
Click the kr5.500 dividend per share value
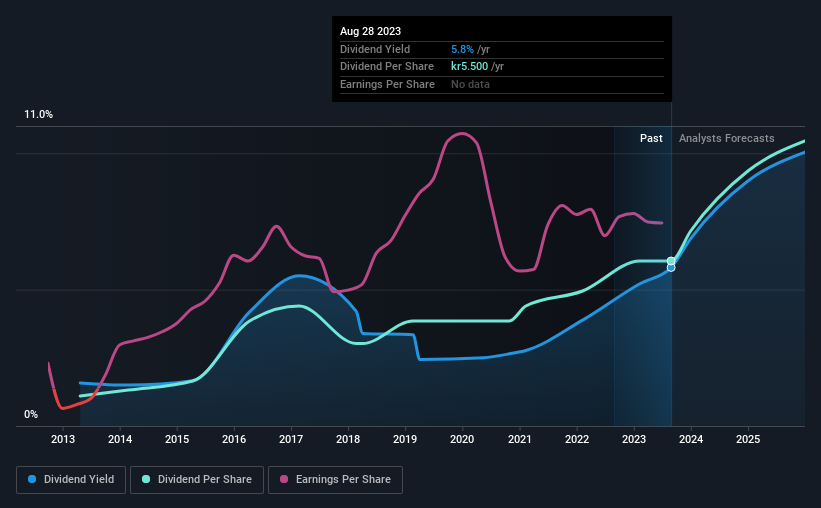click(470, 67)
